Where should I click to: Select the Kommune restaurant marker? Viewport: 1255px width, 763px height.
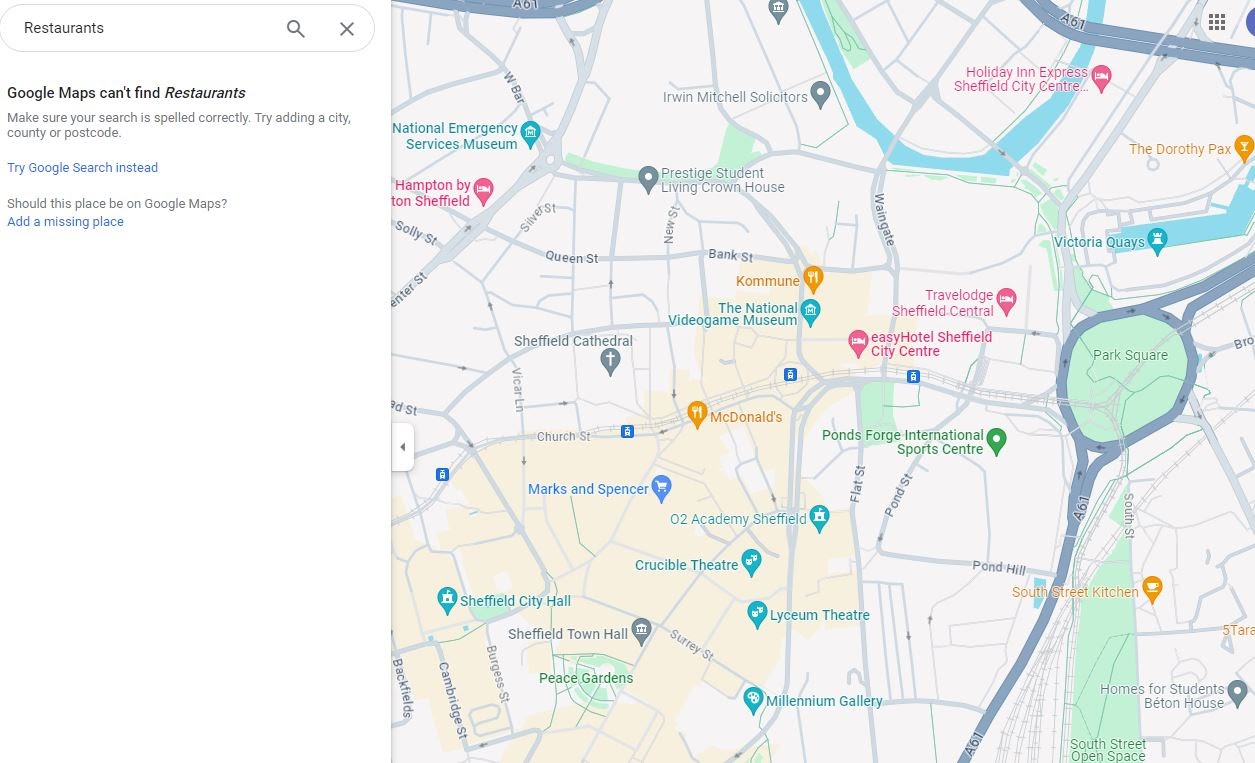coord(813,278)
